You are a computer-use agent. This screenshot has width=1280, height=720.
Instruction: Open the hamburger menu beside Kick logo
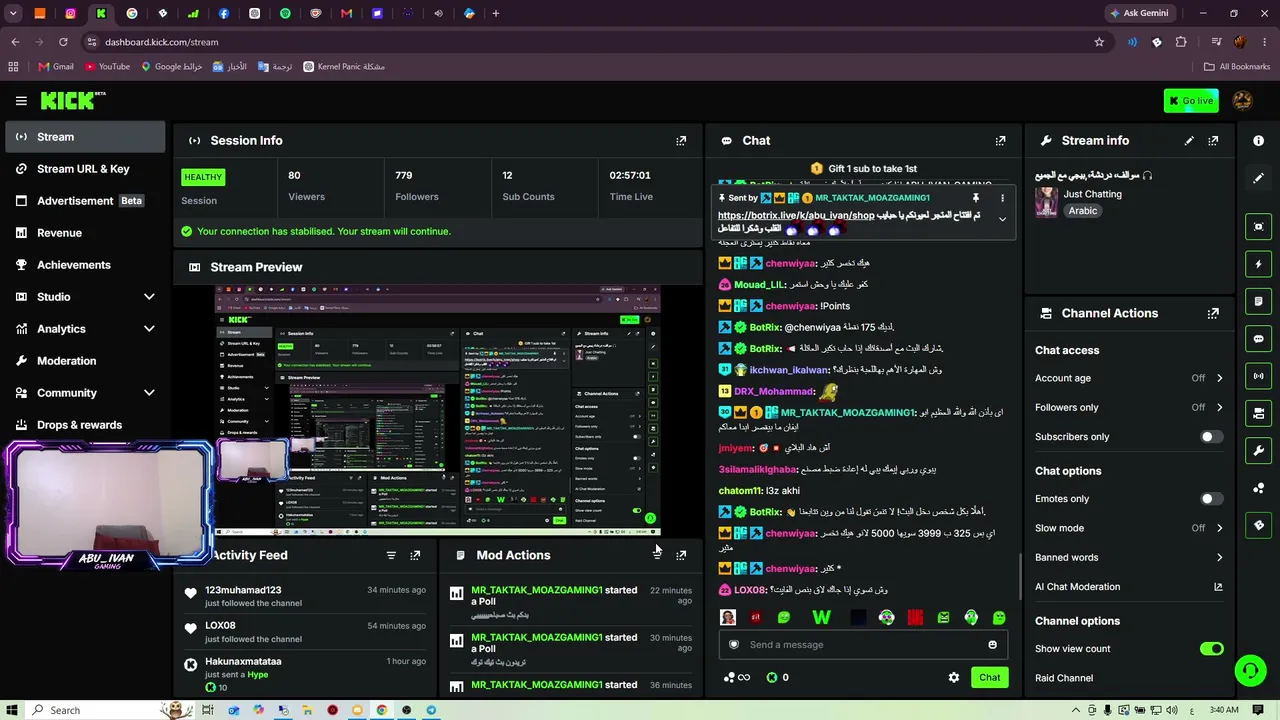coord(21,100)
